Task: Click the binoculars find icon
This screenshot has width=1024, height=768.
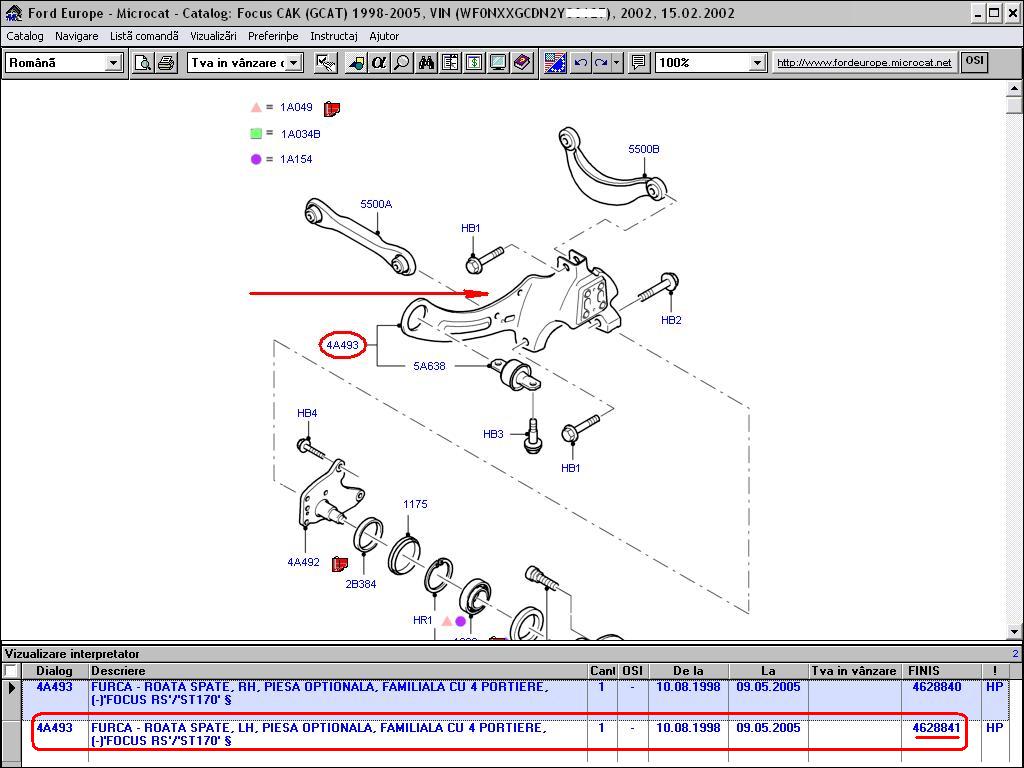Action: click(x=427, y=63)
